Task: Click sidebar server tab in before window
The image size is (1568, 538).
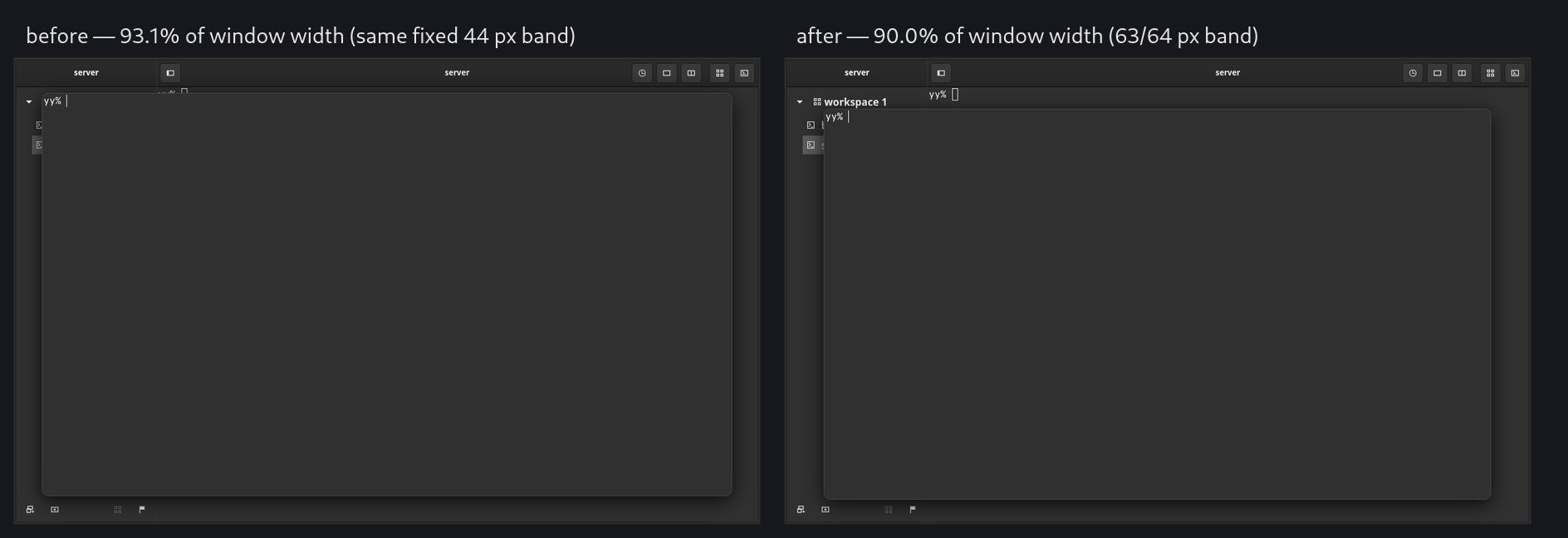Action: click(x=86, y=73)
